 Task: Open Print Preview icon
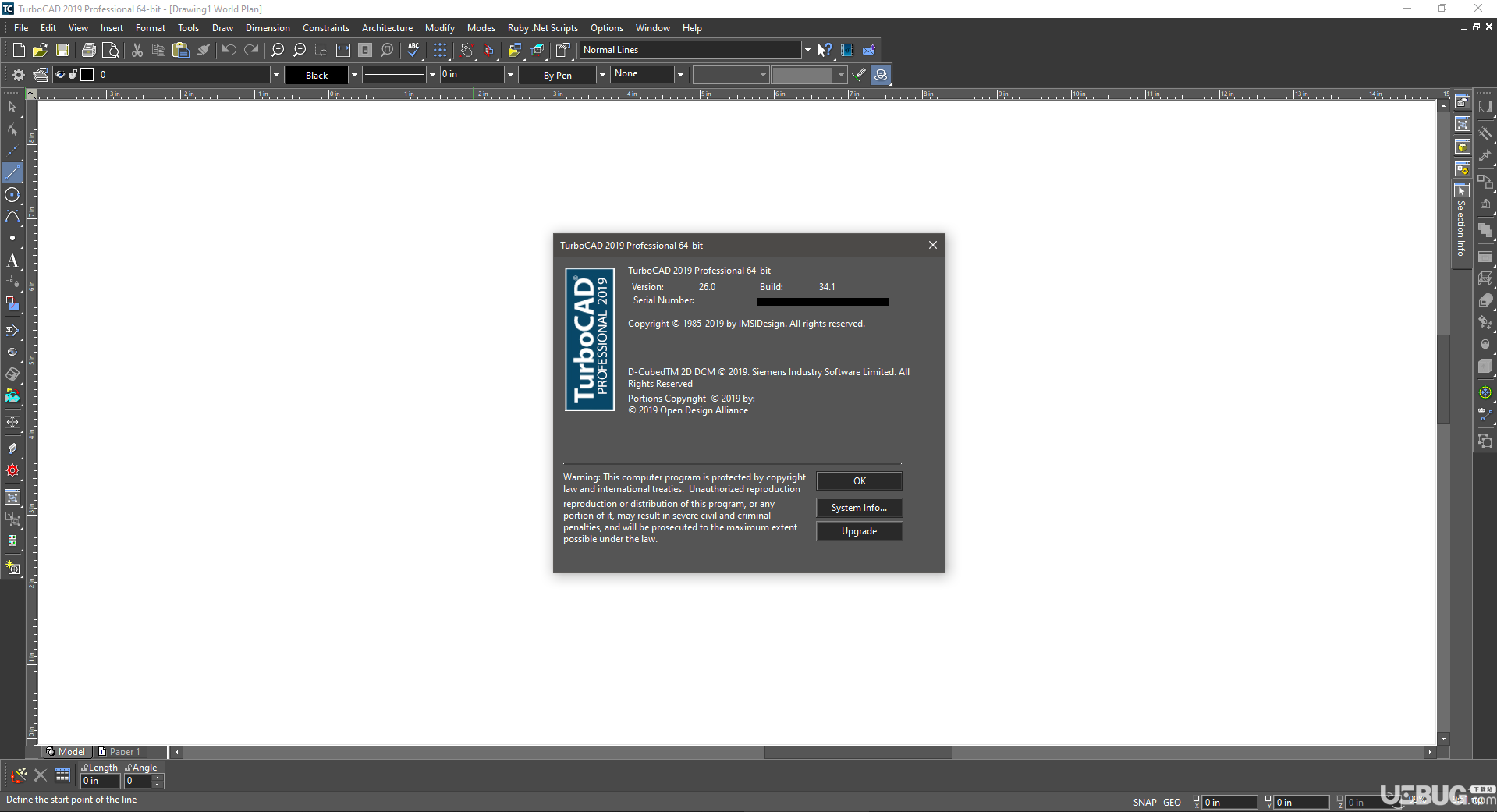(111, 50)
